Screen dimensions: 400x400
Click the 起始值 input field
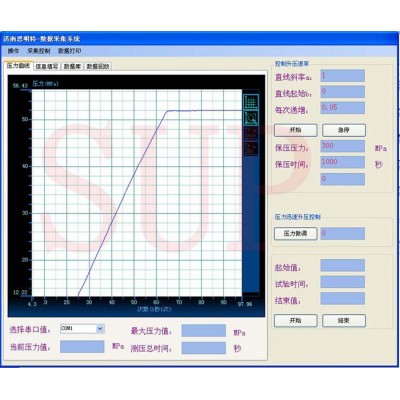(342, 266)
